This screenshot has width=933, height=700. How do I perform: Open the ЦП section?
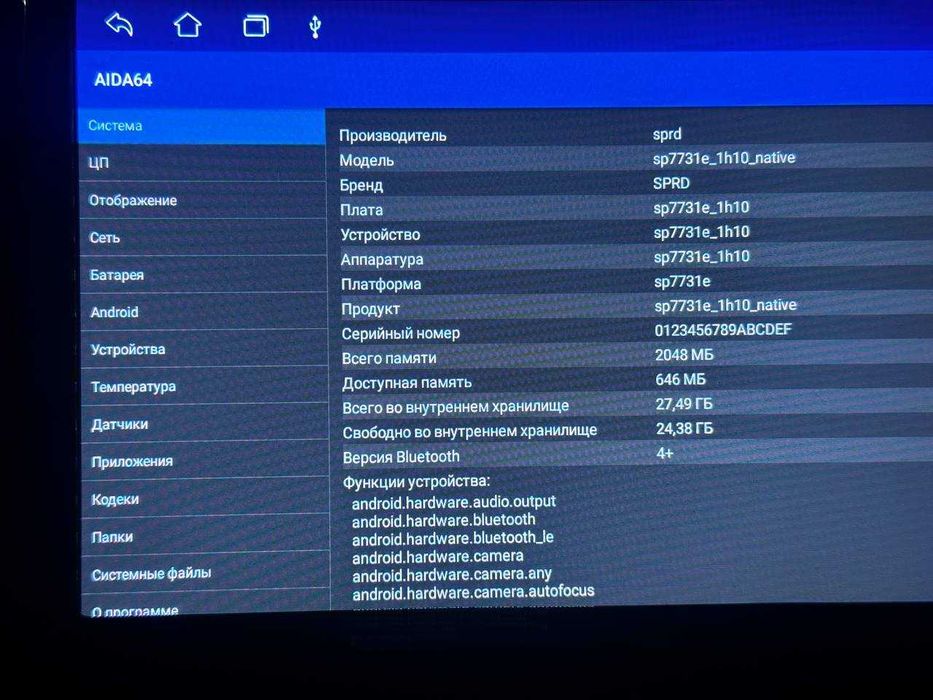(203, 163)
